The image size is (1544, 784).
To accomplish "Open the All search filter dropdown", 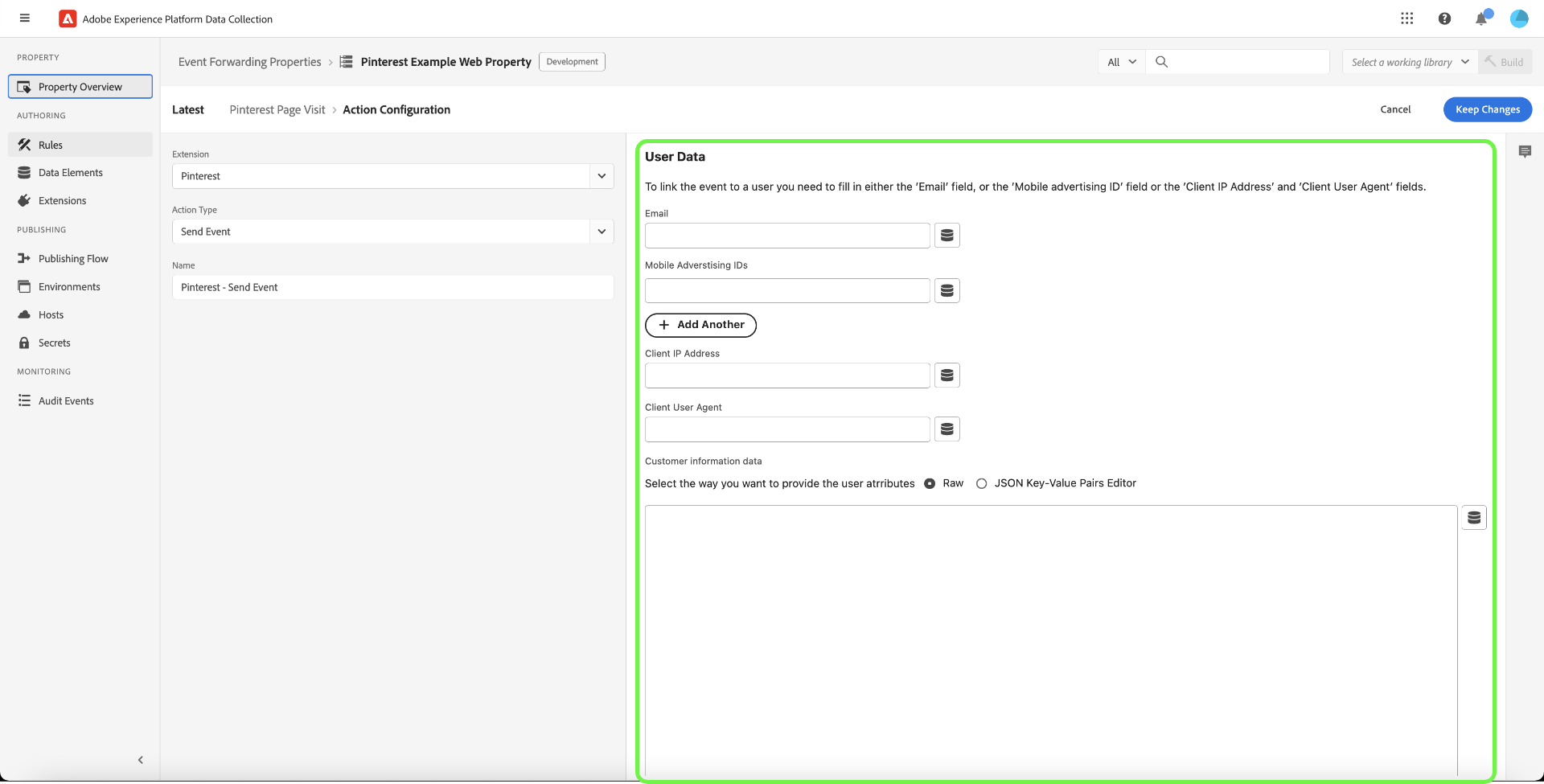I will point(1122,62).
